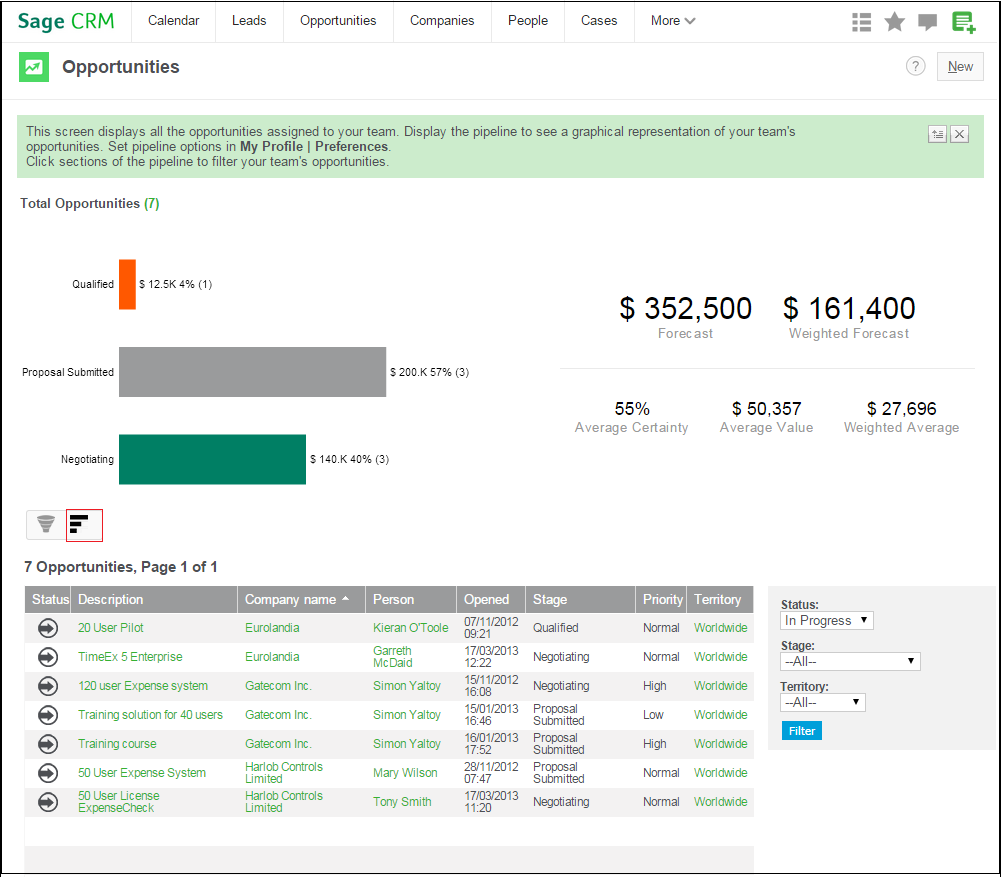
Task: Open person Garreth McDaid
Action: click(x=392, y=656)
